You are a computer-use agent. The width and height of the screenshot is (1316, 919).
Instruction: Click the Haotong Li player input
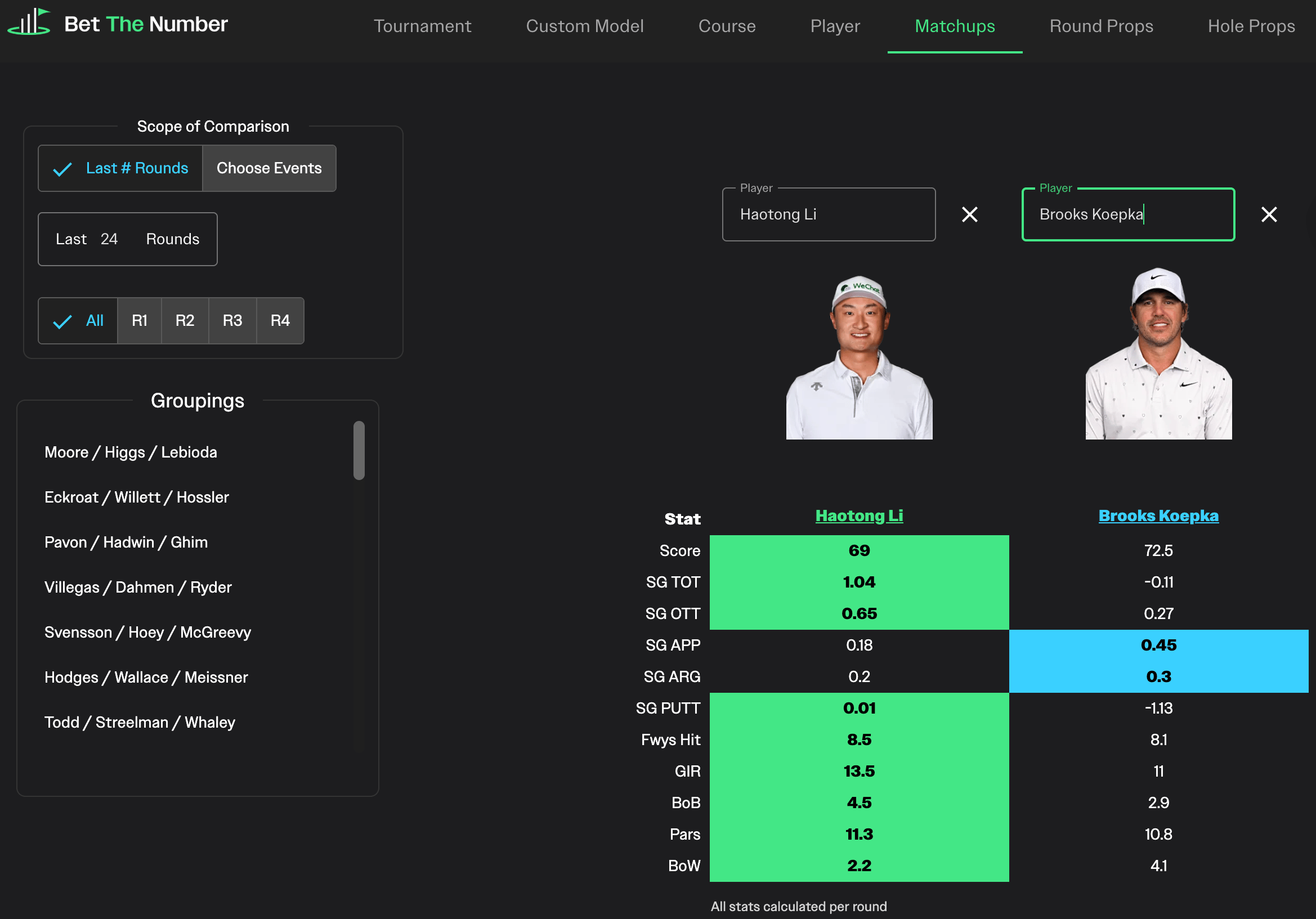[828, 214]
